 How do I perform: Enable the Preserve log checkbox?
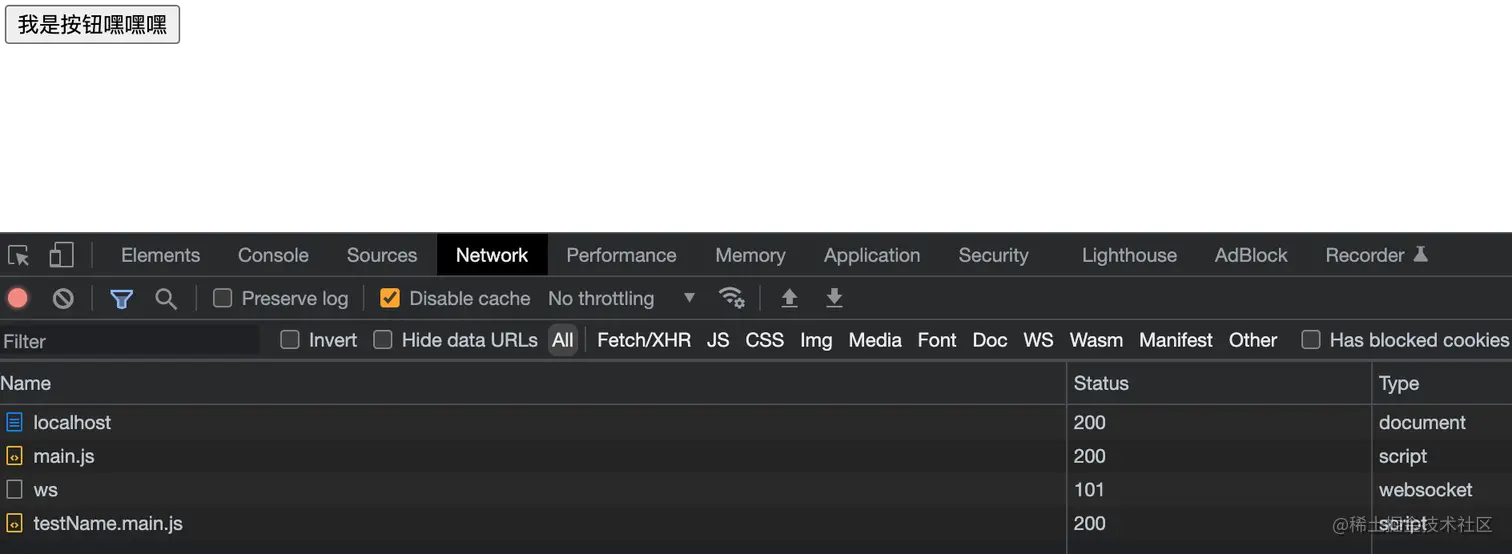click(223, 298)
